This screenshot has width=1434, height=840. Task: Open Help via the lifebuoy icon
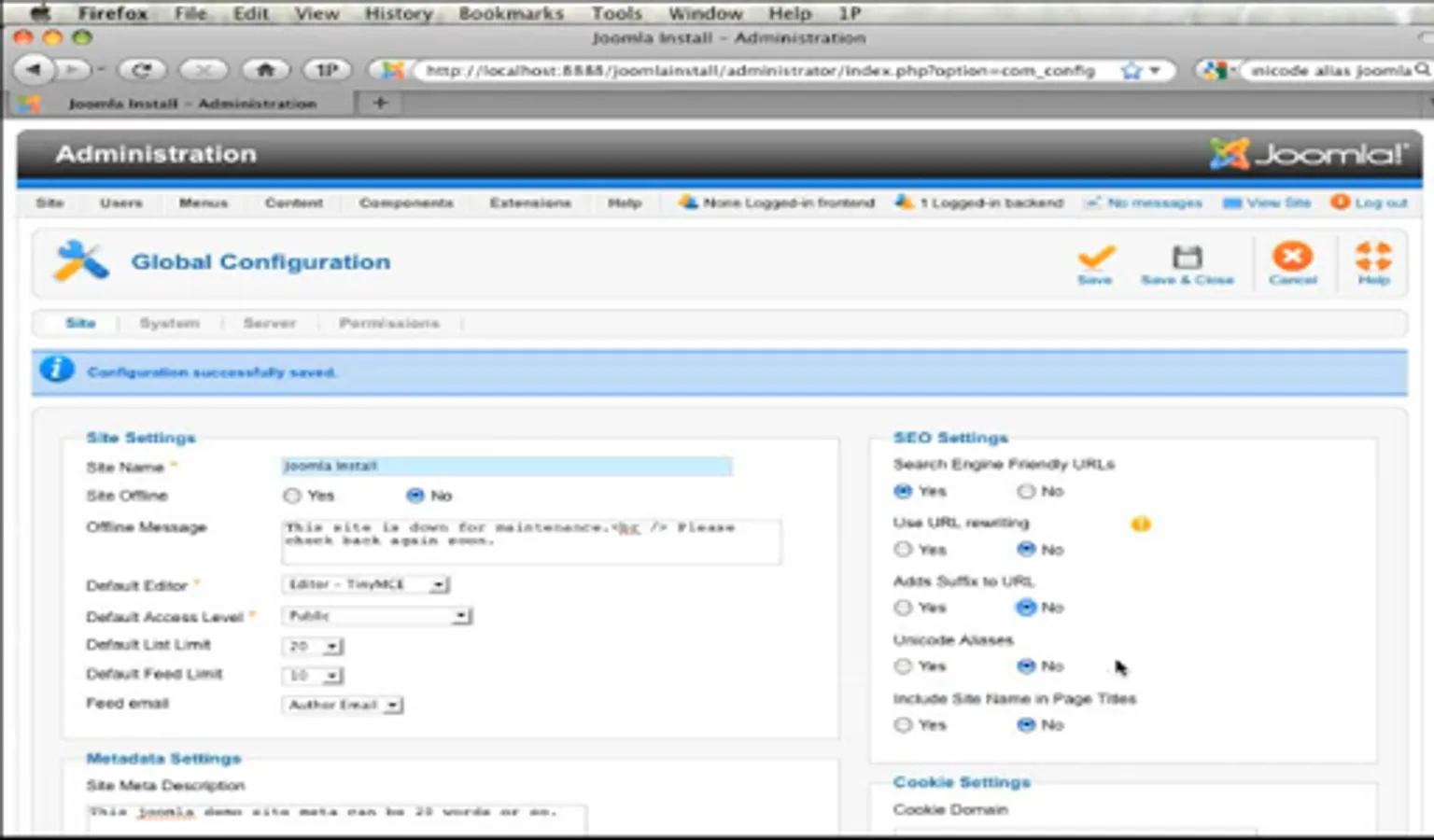[x=1373, y=256]
